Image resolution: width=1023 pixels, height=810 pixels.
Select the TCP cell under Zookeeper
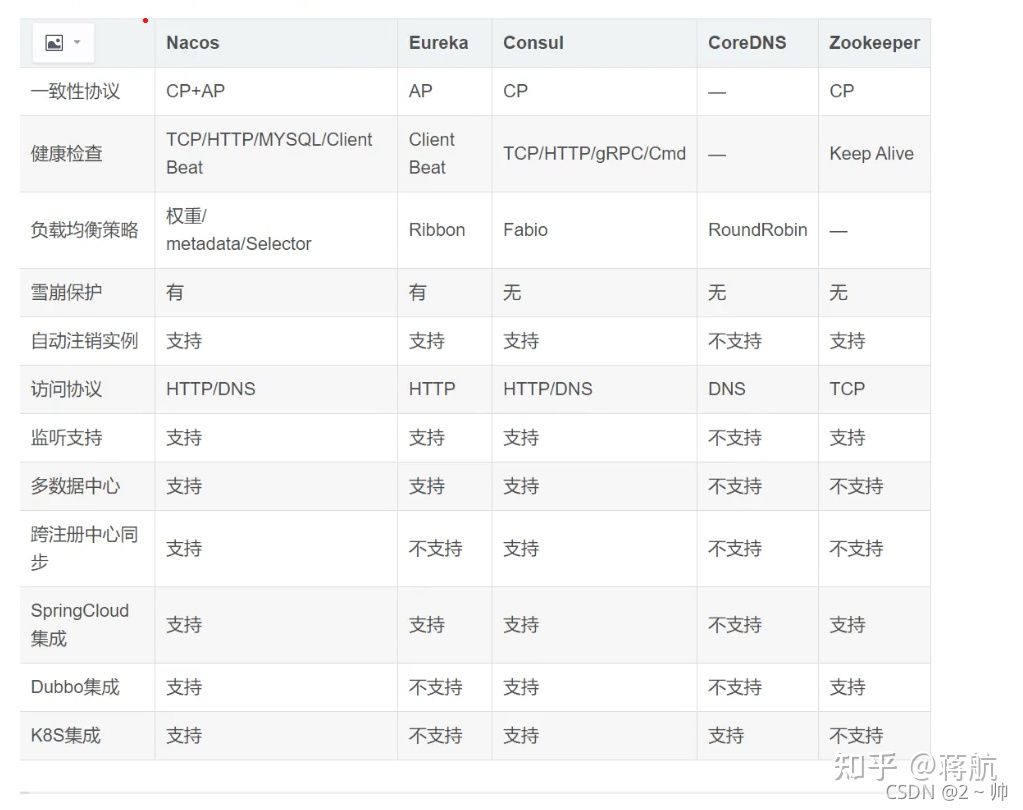point(846,389)
